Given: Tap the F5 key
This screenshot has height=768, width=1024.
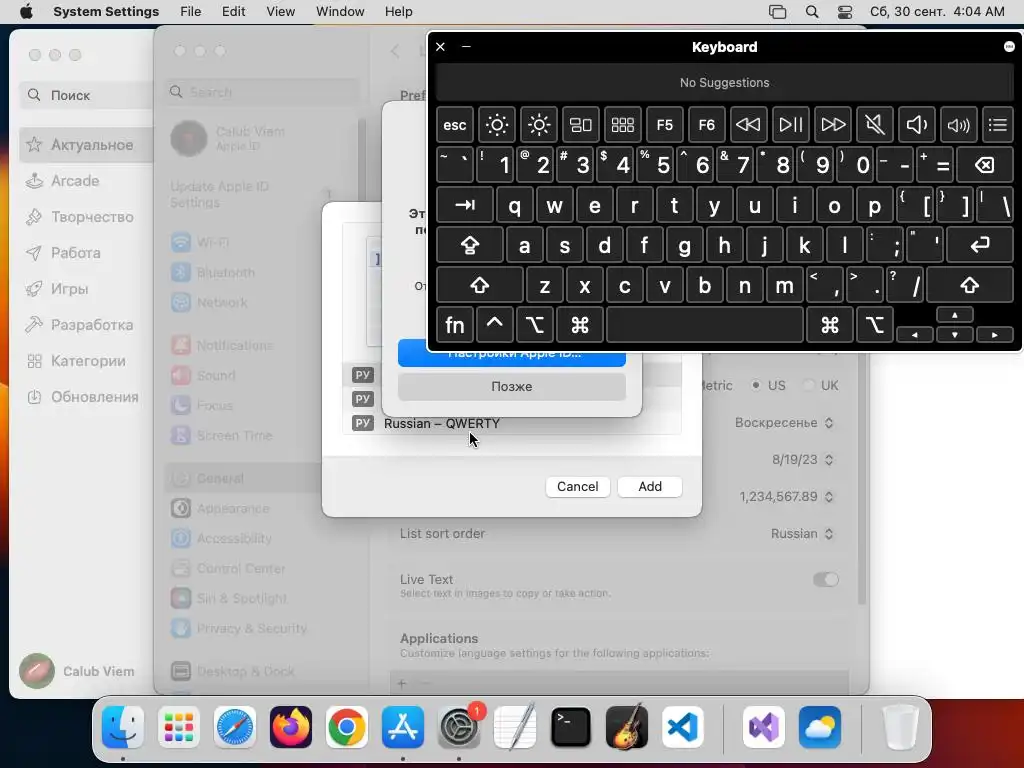Looking at the screenshot, I should pyautogui.click(x=665, y=125).
